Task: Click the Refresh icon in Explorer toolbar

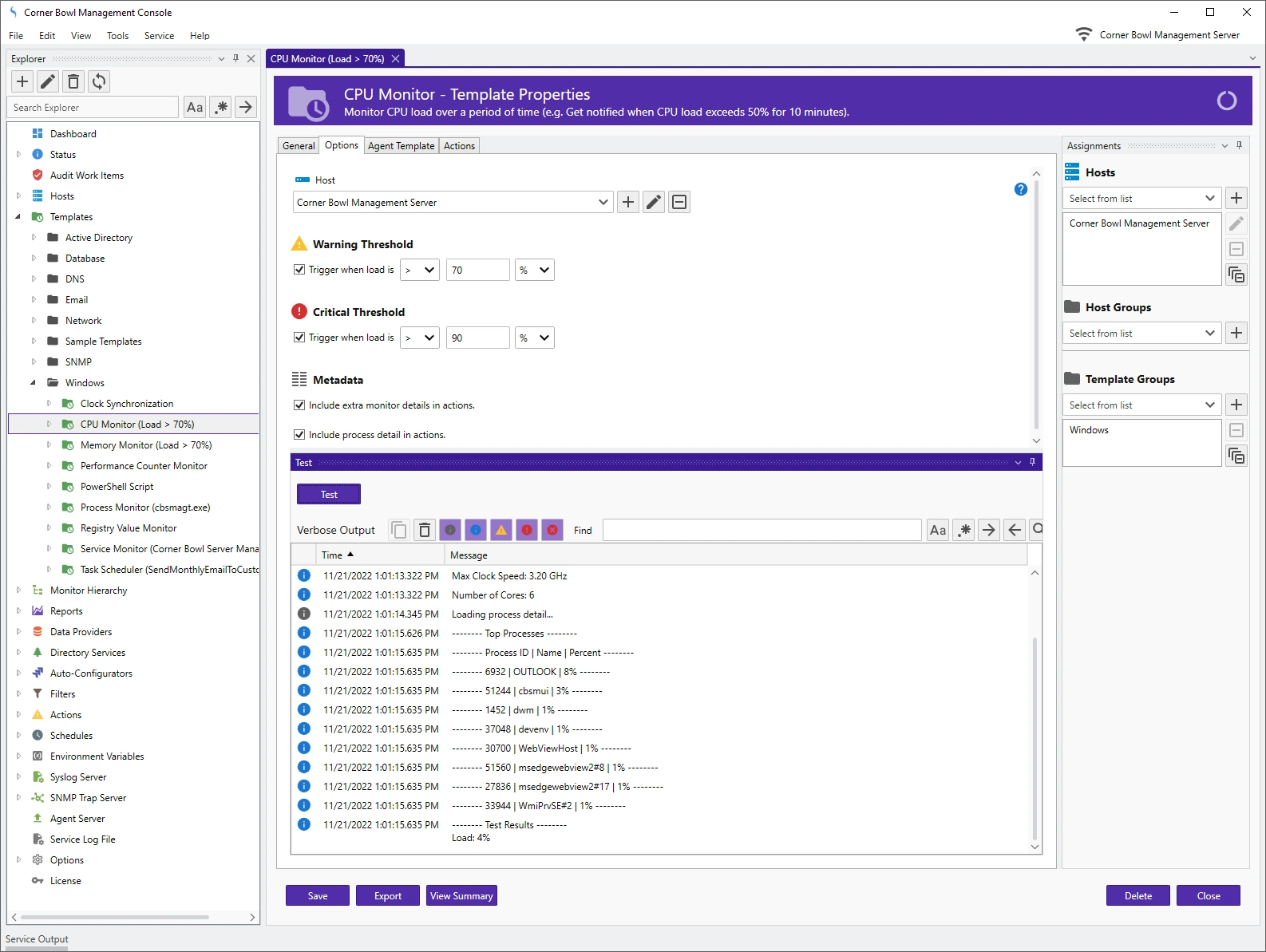Action: pyautogui.click(x=99, y=81)
